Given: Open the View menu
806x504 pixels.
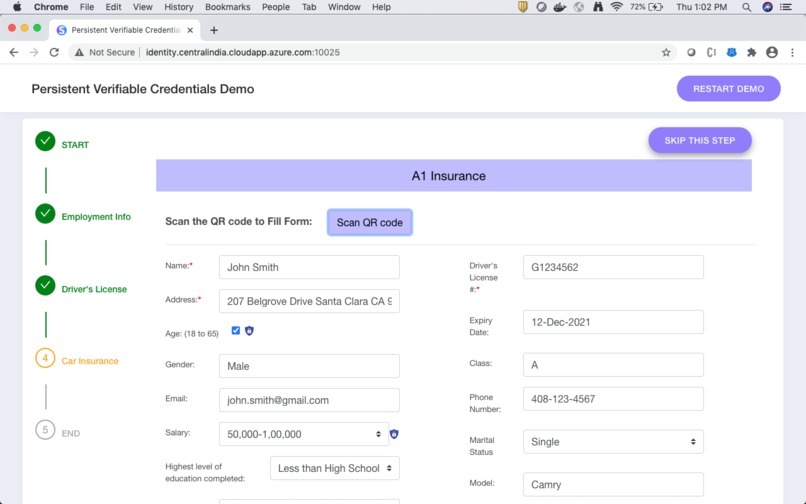Looking at the screenshot, I should [142, 7].
